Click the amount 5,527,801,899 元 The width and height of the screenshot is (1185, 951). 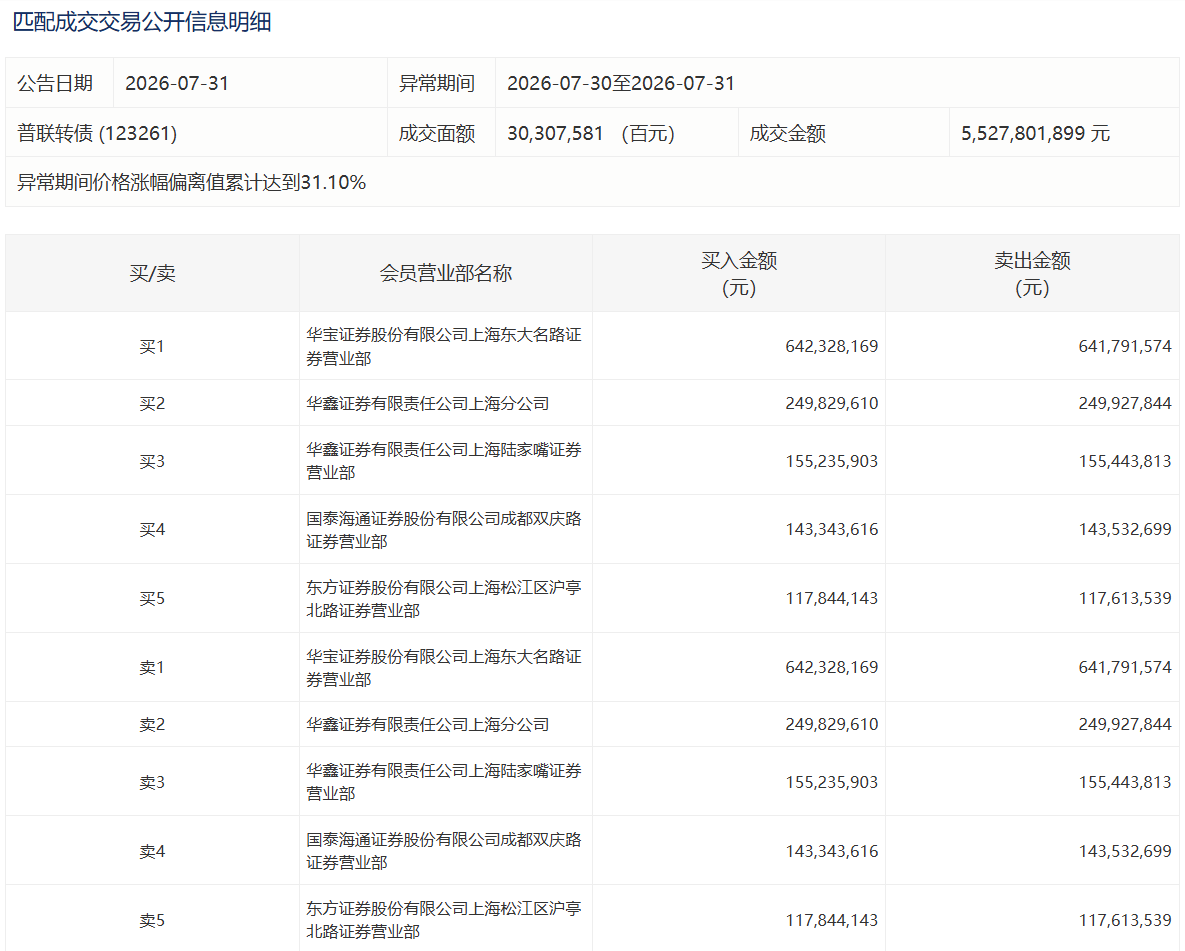(x=1035, y=133)
